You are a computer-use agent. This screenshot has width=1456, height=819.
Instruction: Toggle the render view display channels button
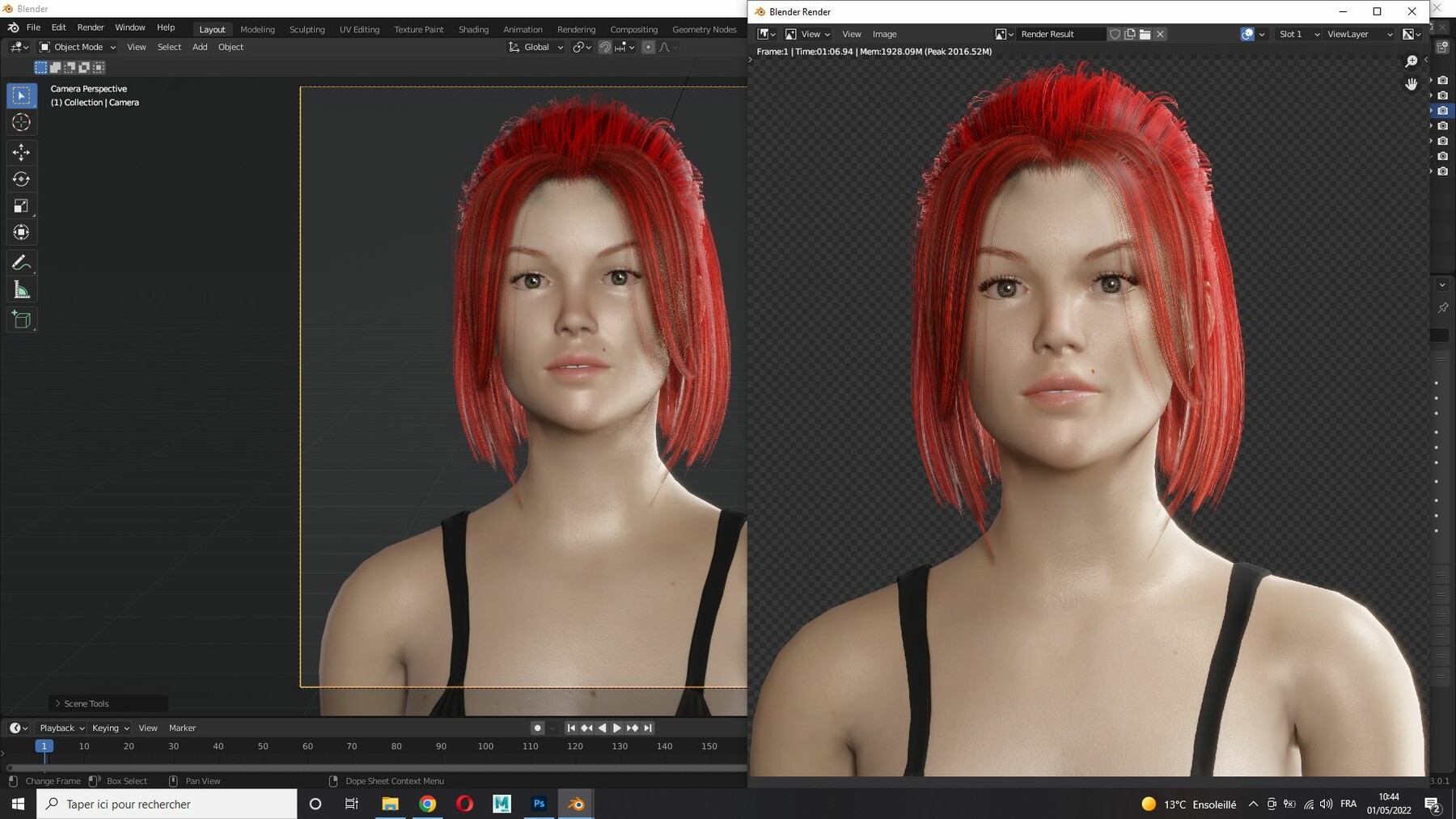(1412, 34)
